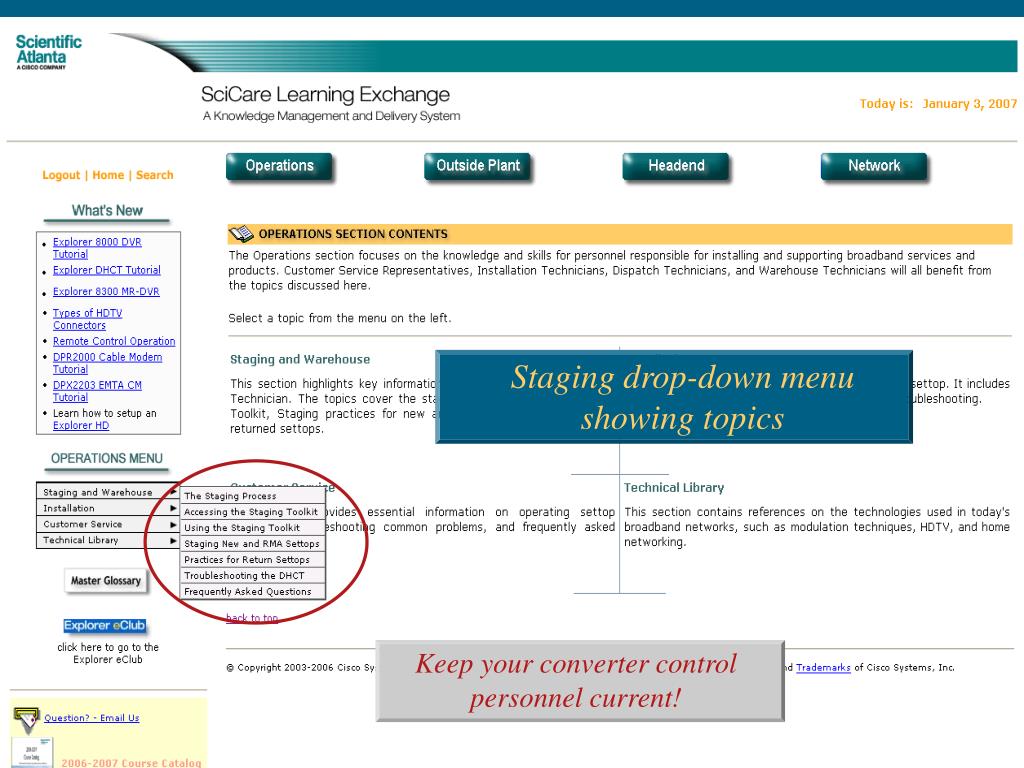
Task: Click the January 3, 2007 date text
Action: click(969, 103)
